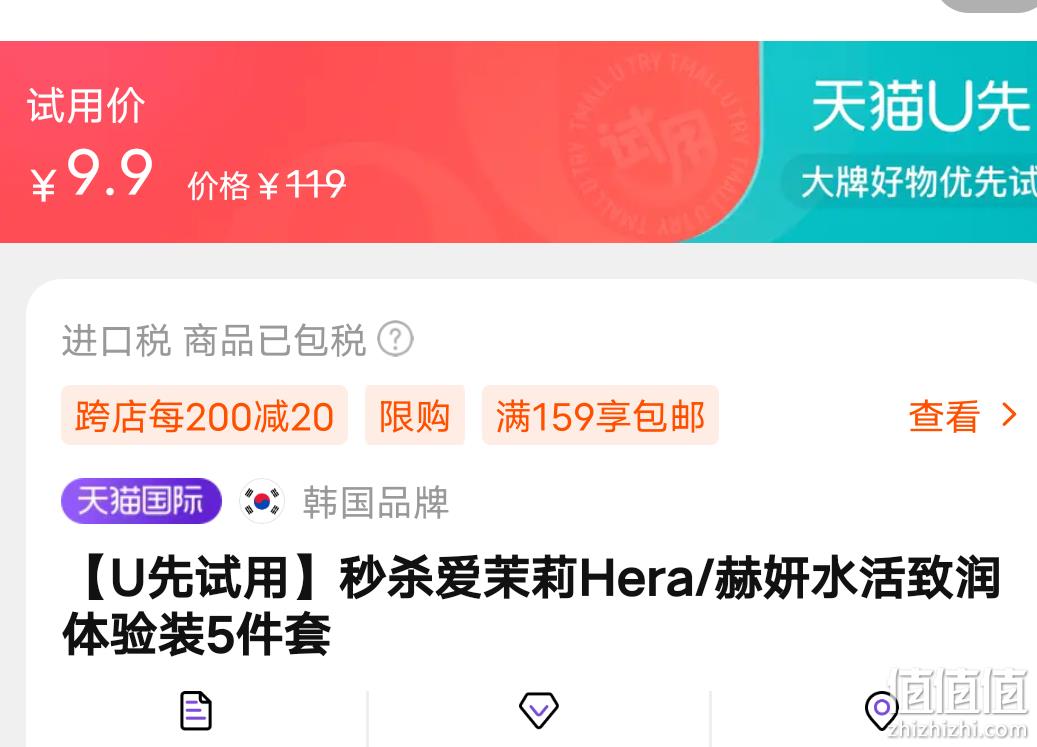Tap the 天猫国际 purple badge
The image size is (1037, 747).
click(x=141, y=501)
